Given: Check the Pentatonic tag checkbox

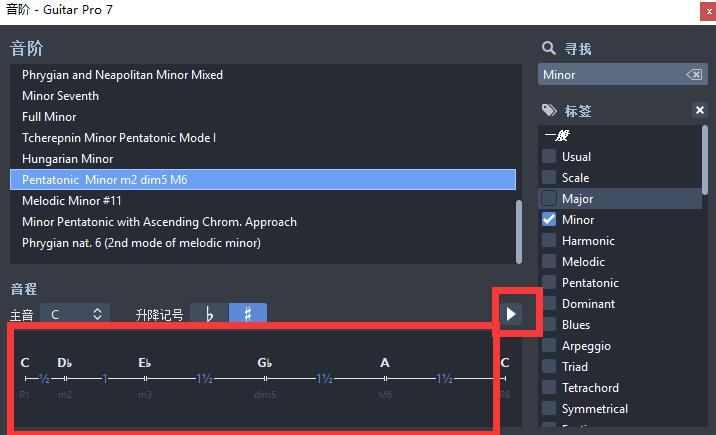Looking at the screenshot, I should [x=549, y=283].
